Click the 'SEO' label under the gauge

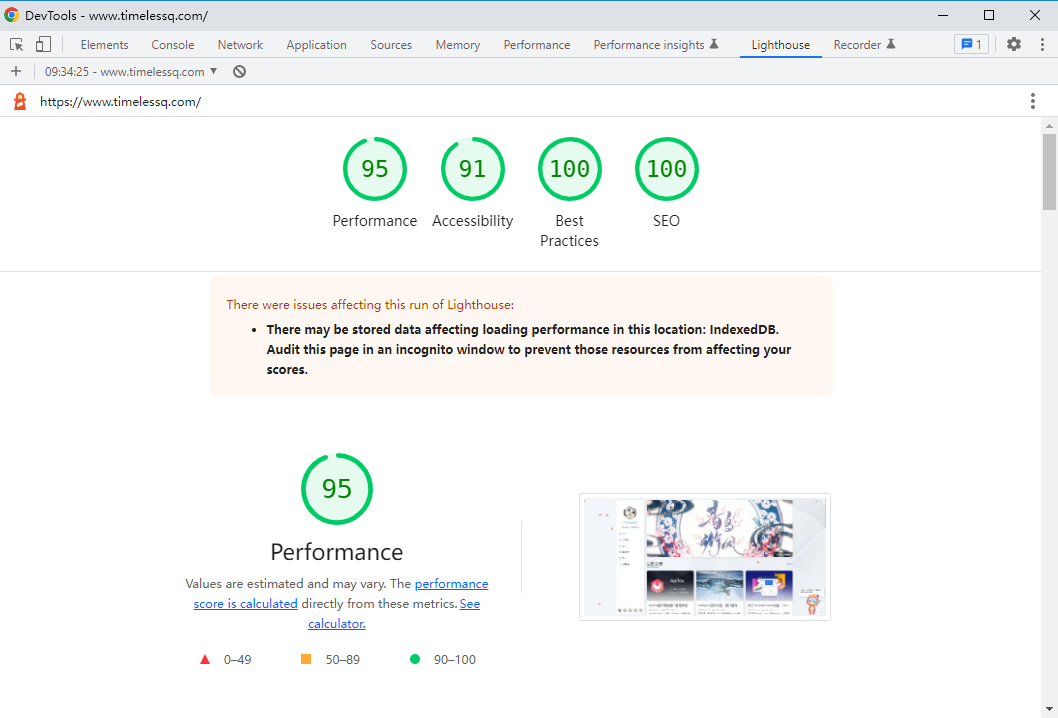(667, 221)
